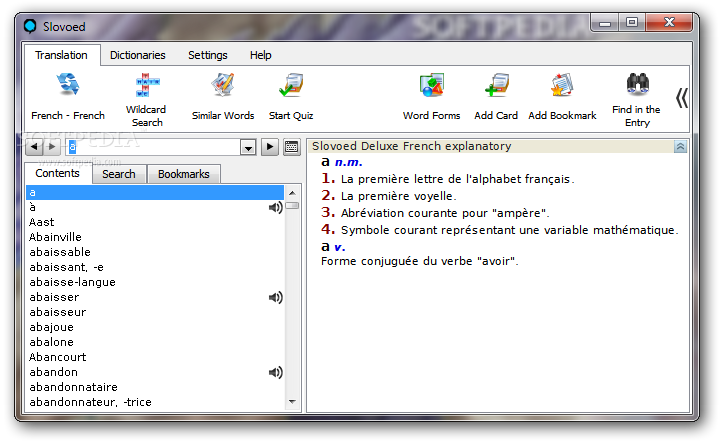Open the Settings tab
The image size is (720, 442).
tap(208, 55)
